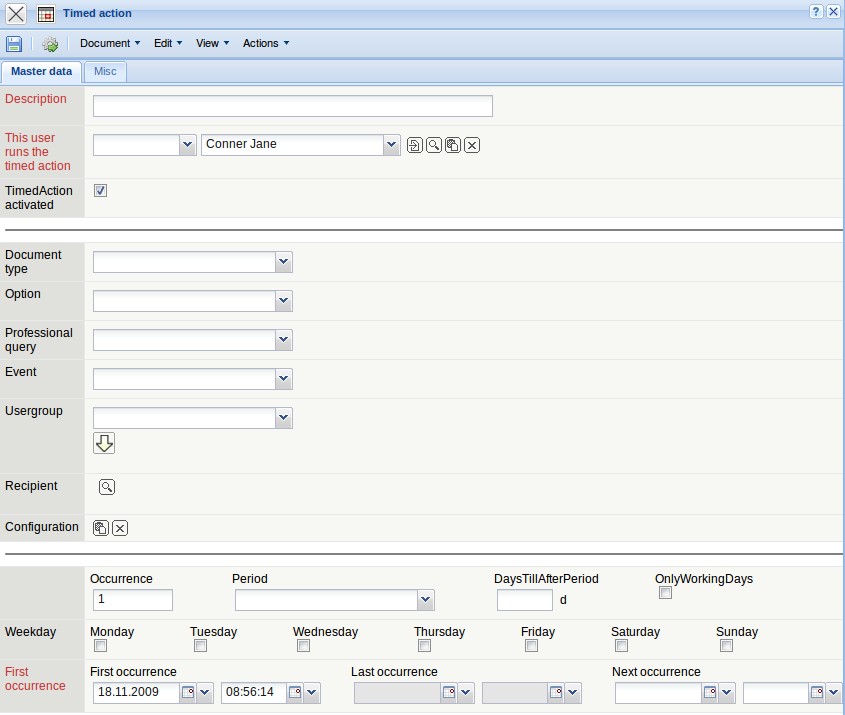
Task: Enable the OnlyWorkingDays checkbox
Action: tap(665, 593)
